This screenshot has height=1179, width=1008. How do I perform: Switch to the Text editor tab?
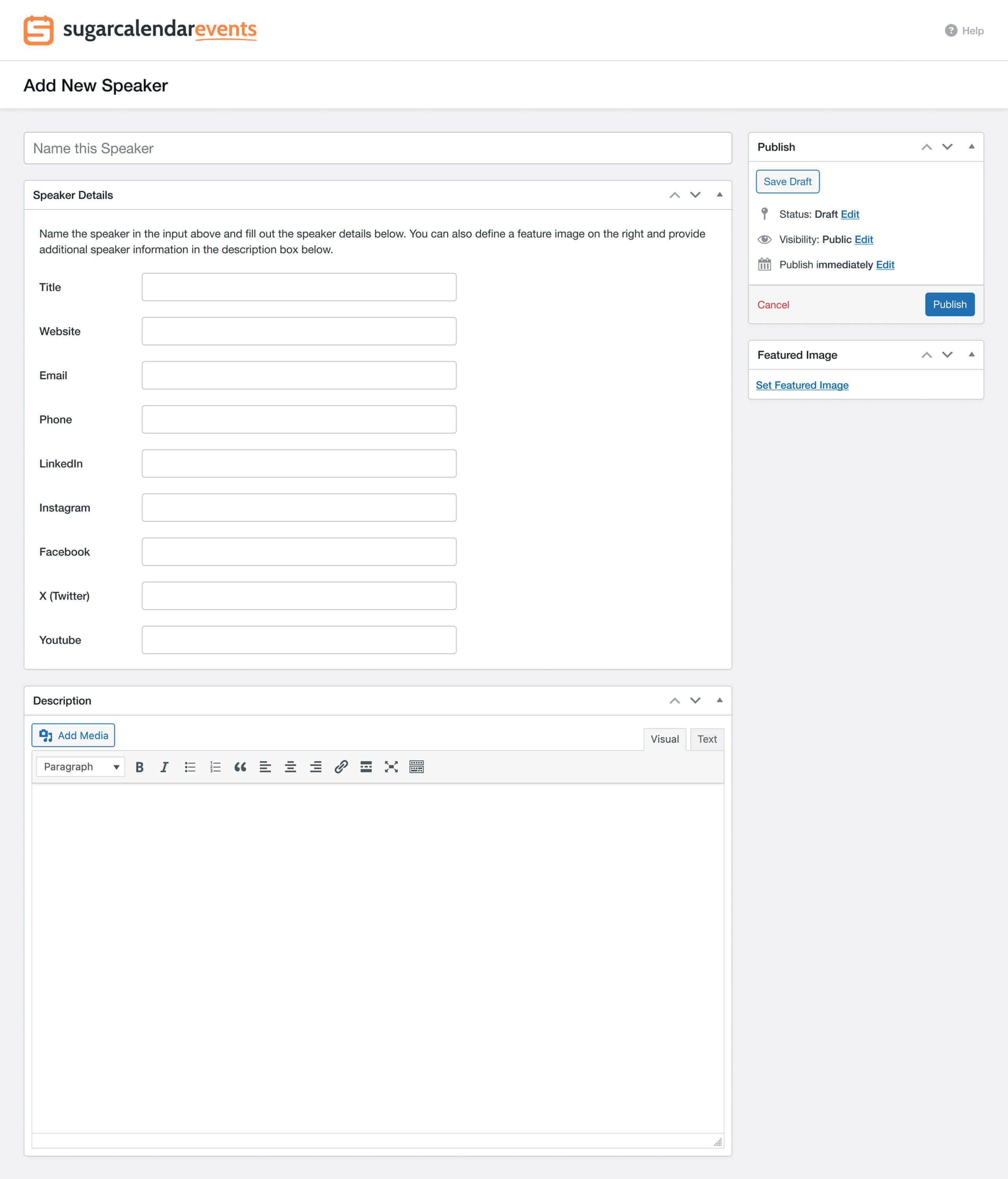(706, 739)
